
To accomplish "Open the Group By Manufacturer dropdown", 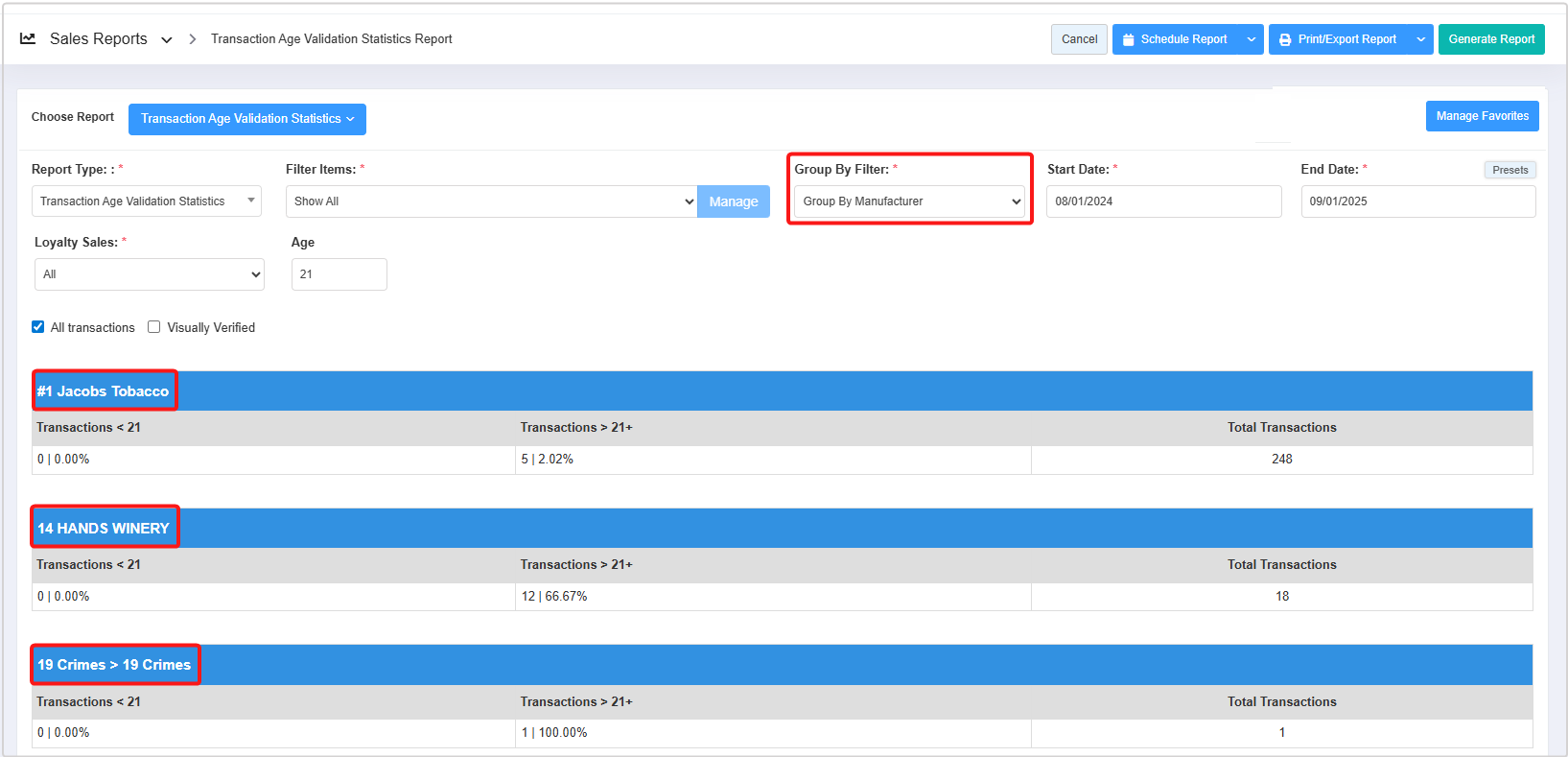I will click(x=909, y=201).
